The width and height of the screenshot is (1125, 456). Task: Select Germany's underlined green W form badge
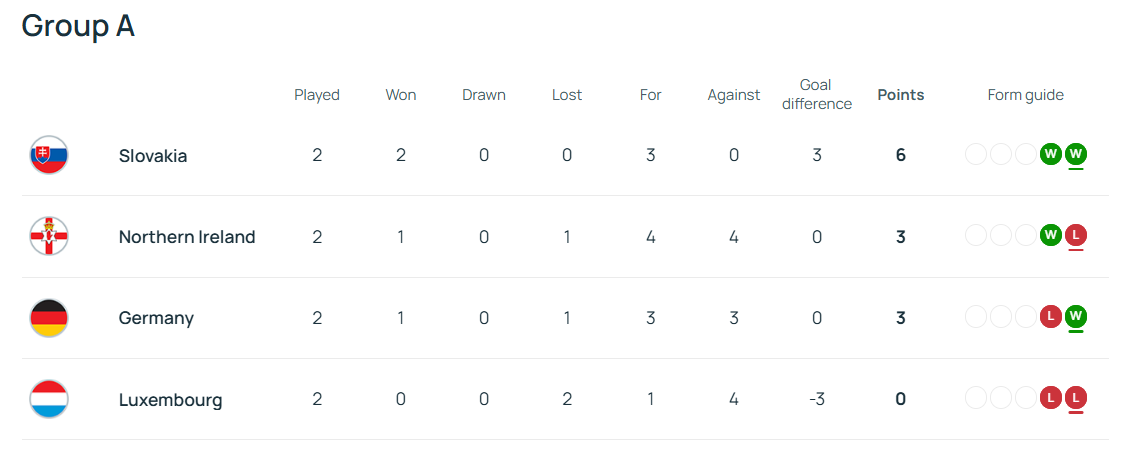(1075, 316)
